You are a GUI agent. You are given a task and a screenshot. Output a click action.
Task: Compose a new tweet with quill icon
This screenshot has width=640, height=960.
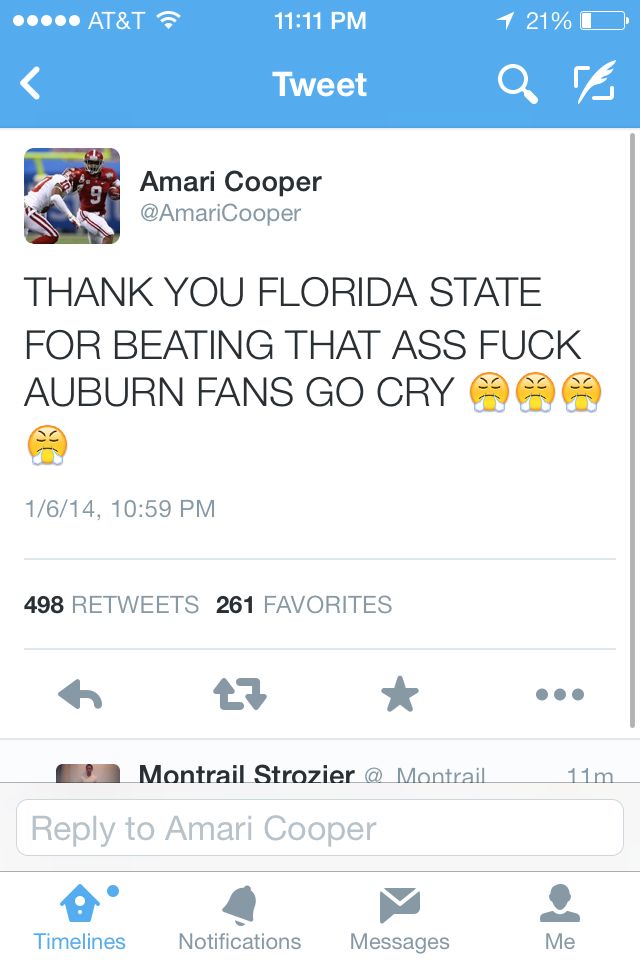594,85
